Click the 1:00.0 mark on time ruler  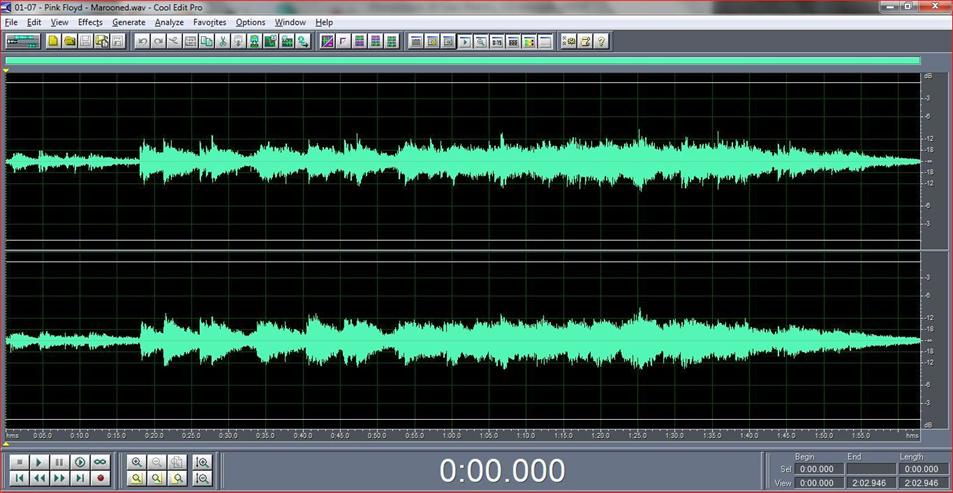coord(451,435)
